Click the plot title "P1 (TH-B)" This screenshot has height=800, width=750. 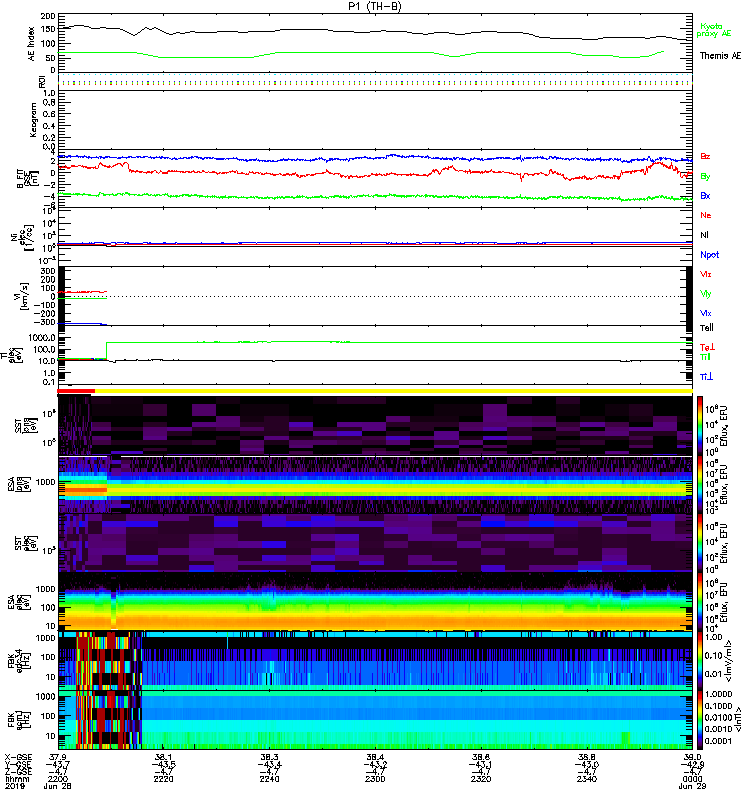pyautogui.click(x=374, y=6)
